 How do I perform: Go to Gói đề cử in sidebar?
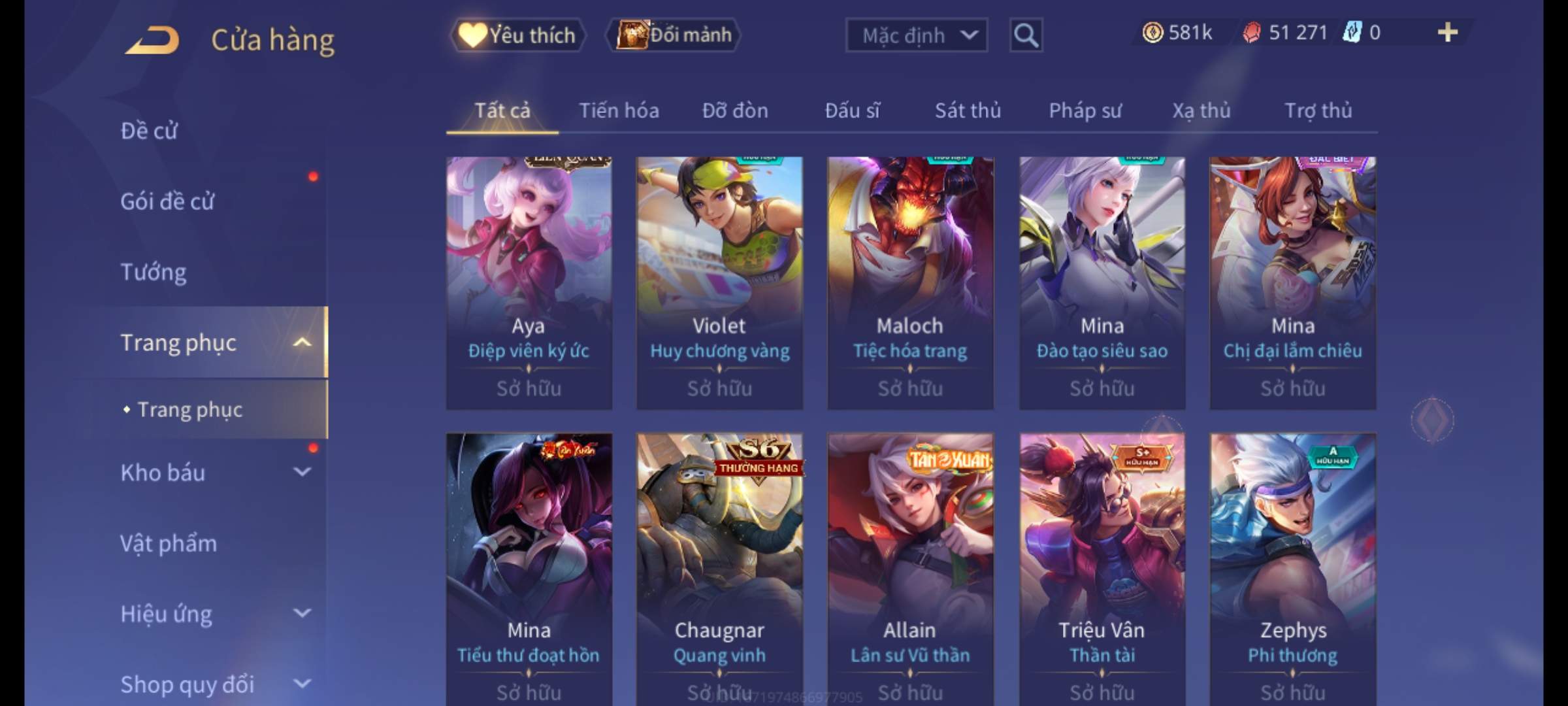[x=167, y=201]
